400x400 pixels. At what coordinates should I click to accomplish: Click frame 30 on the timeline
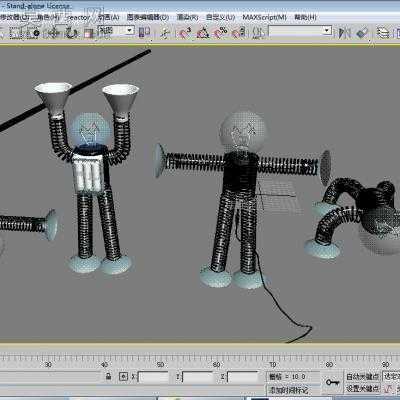click(48, 365)
